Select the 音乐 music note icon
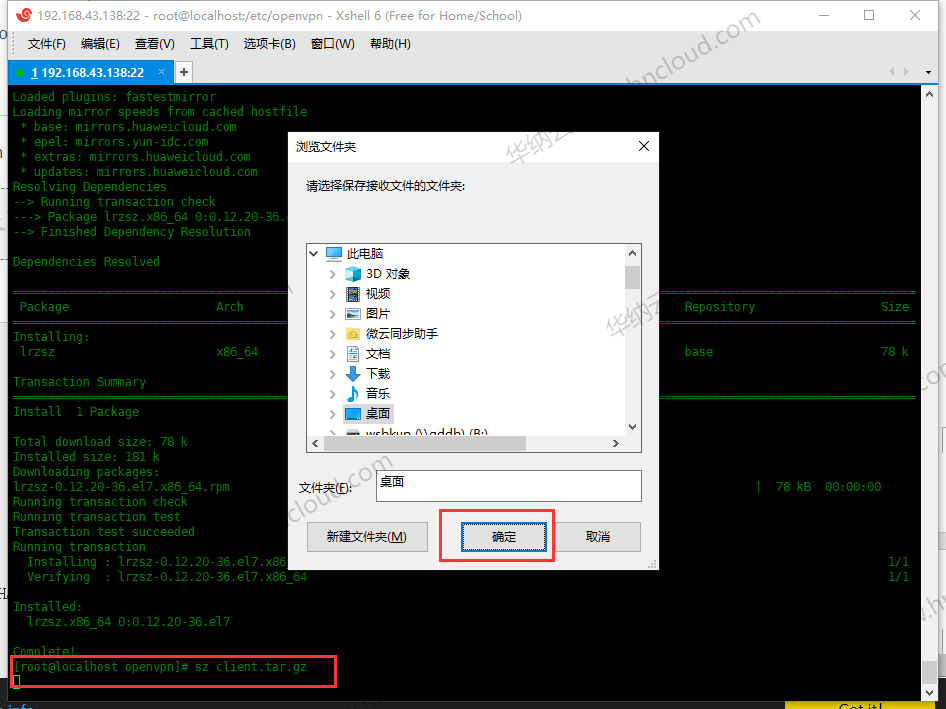This screenshot has height=709, width=946. coord(353,394)
